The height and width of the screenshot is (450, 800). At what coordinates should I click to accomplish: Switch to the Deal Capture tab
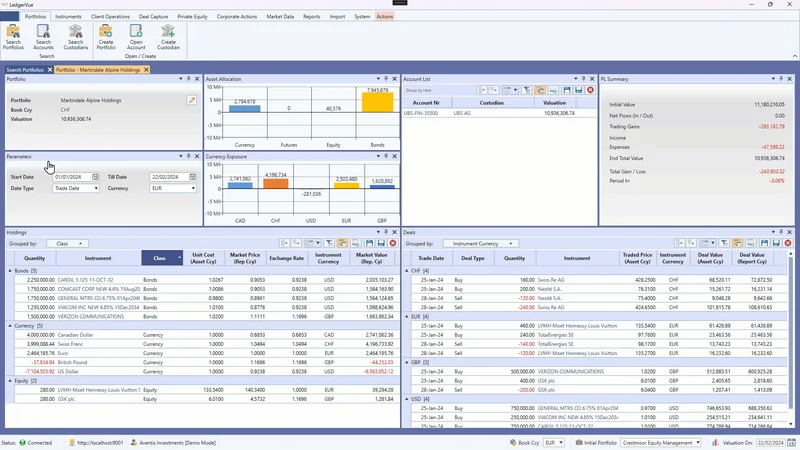point(153,16)
